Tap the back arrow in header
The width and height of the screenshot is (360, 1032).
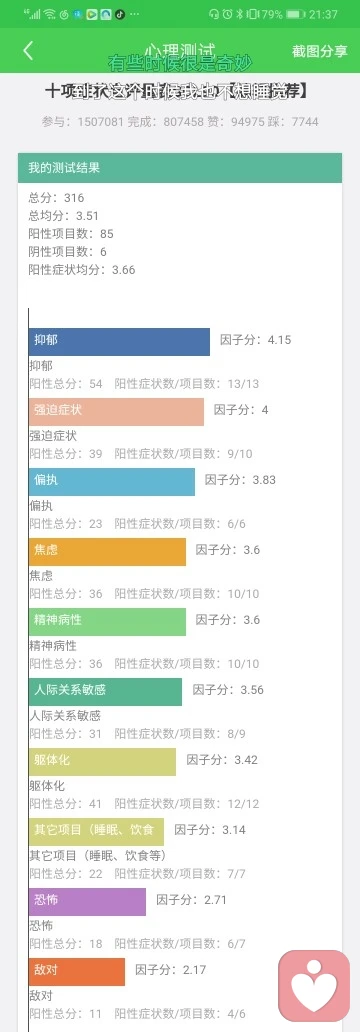click(28, 51)
